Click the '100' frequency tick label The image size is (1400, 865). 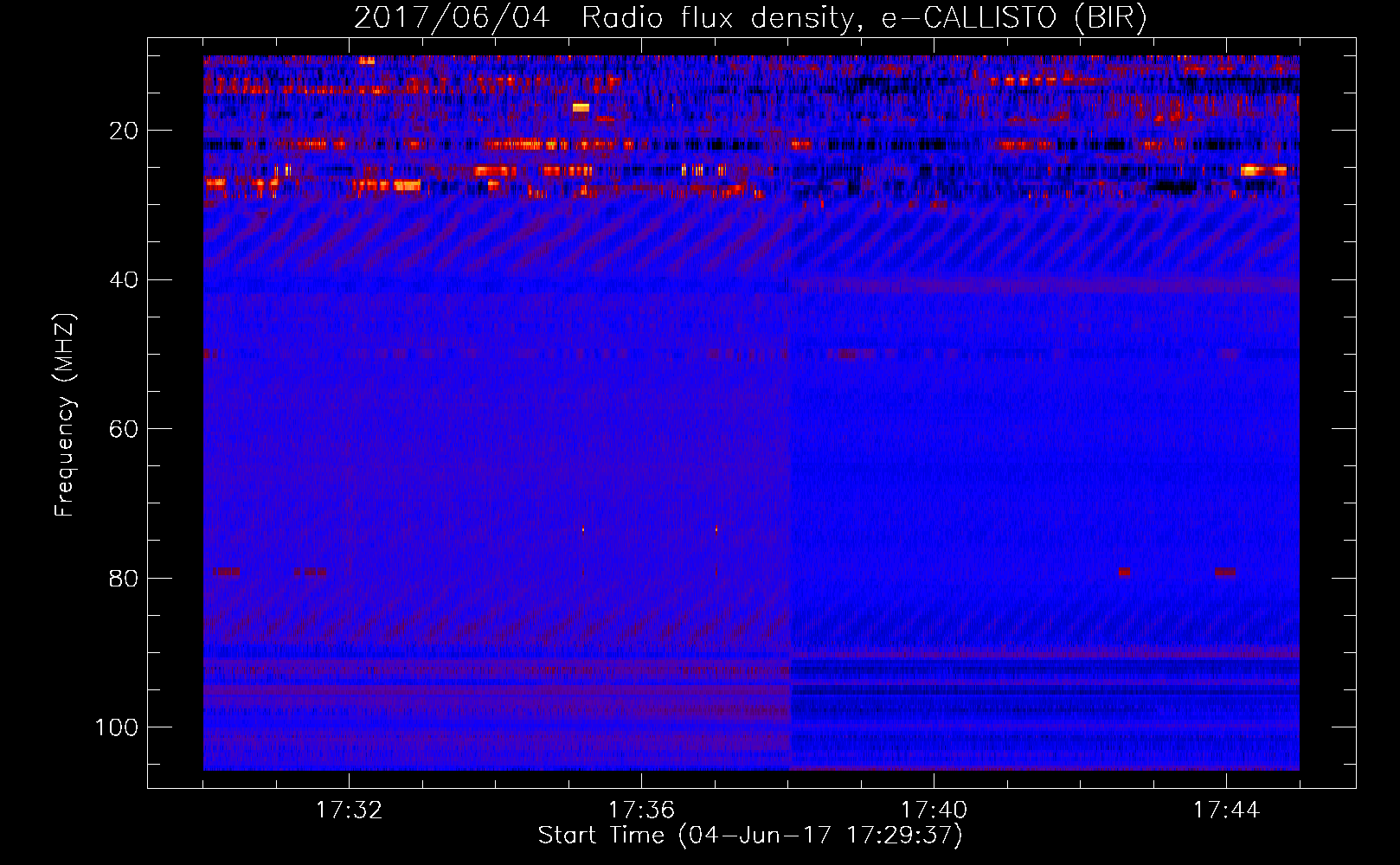[117, 727]
